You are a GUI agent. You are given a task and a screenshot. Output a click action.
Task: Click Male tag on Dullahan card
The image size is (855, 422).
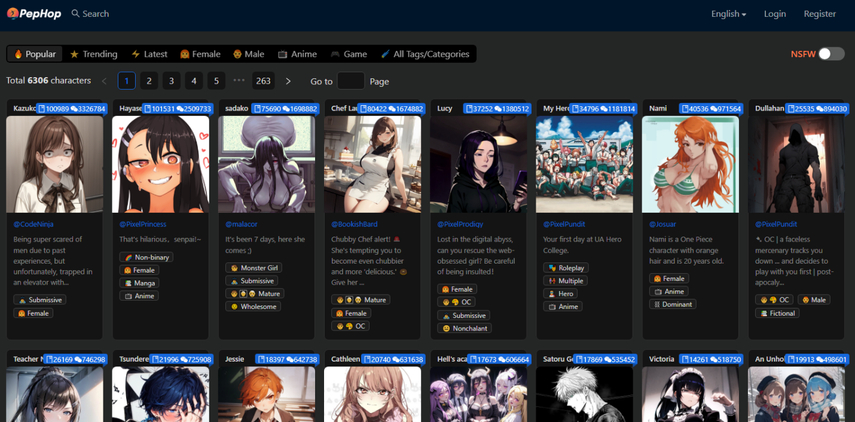click(814, 300)
